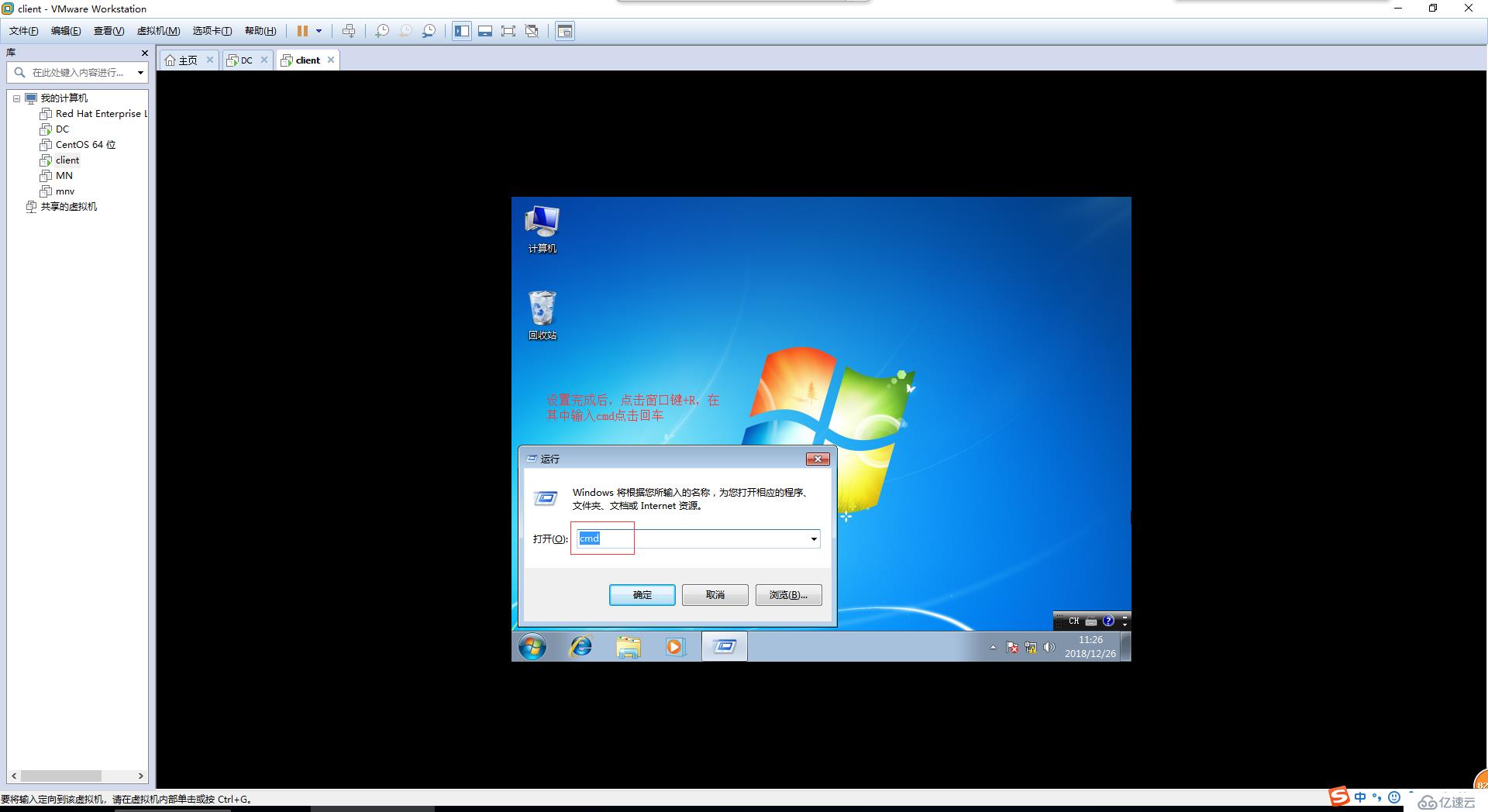Viewport: 1488px width, 812px height.
Task: Open the 编辑(E) menu
Action: [66, 31]
